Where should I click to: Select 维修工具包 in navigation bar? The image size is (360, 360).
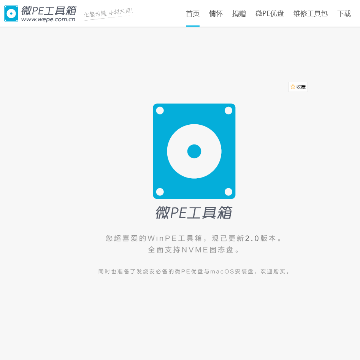[x=311, y=14]
